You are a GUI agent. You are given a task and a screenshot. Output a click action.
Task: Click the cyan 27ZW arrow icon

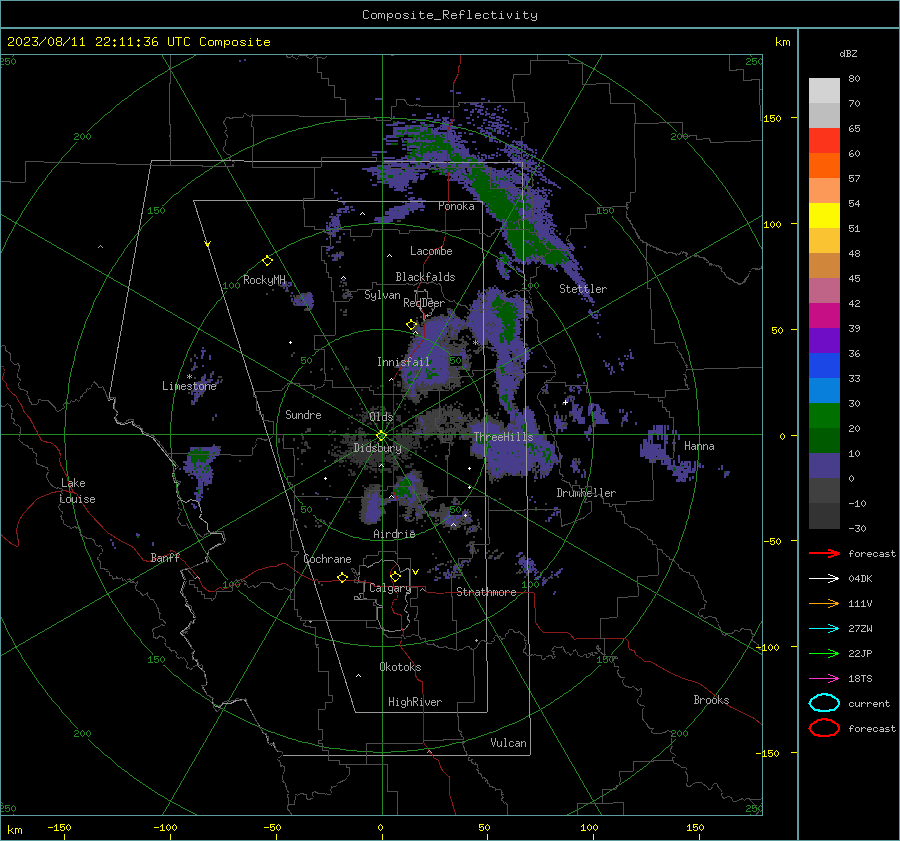click(824, 629)
